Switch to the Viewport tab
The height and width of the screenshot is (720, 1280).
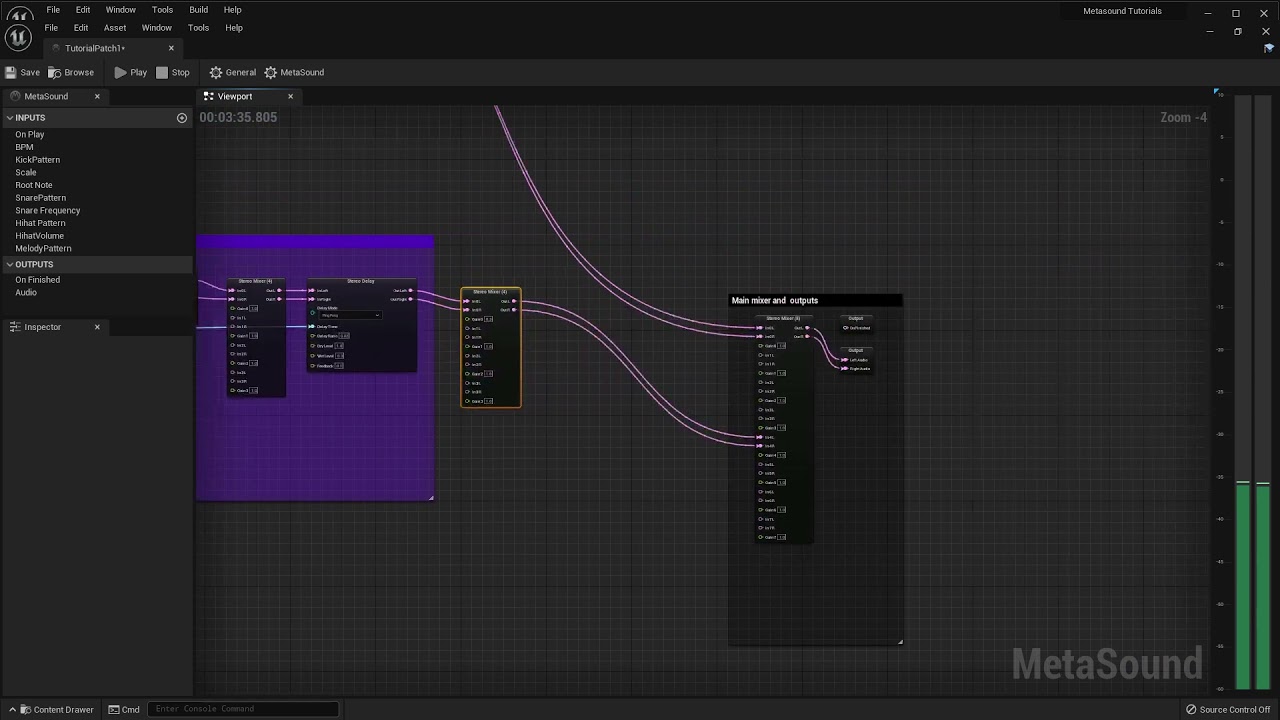pyautogui.click(x=235, y=96)
